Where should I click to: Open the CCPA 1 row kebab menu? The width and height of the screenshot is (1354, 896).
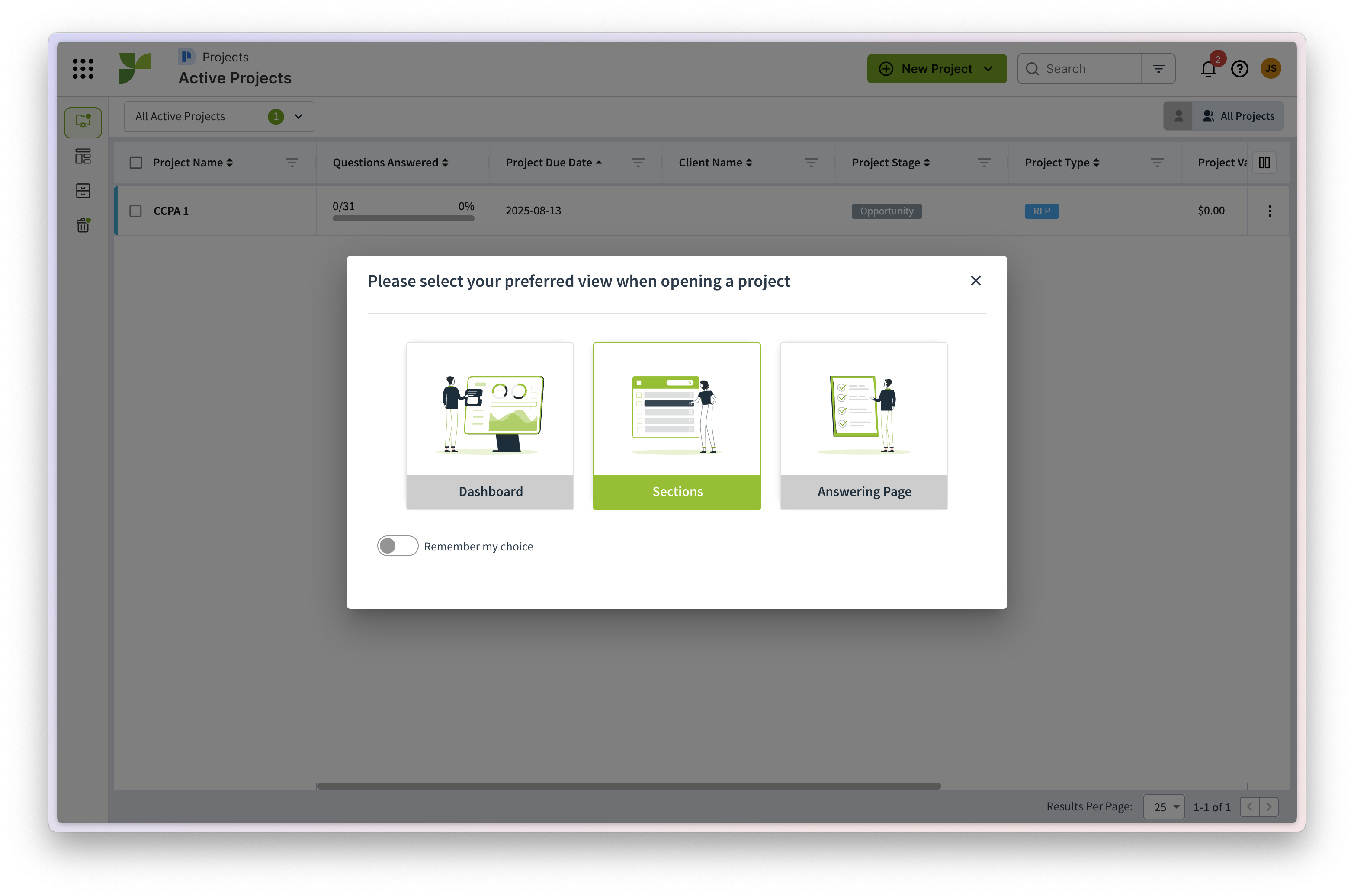point(1269,211)
